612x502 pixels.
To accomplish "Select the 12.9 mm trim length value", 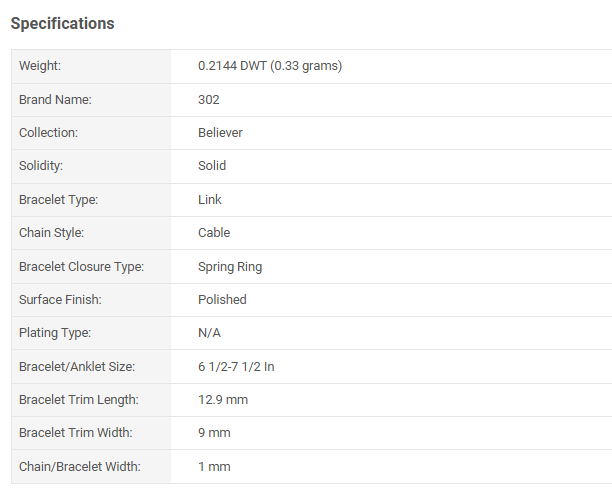I will [223, 400].
